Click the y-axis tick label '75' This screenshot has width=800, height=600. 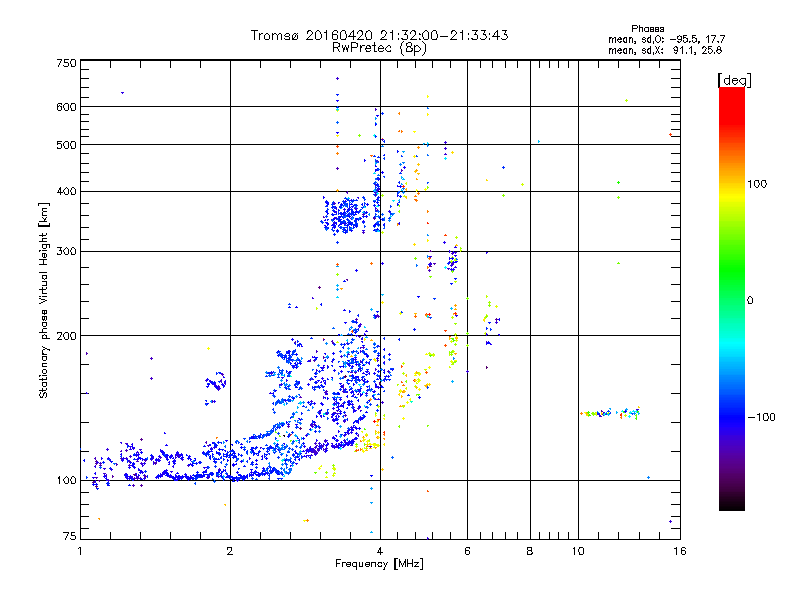click(x=70, y=536)
